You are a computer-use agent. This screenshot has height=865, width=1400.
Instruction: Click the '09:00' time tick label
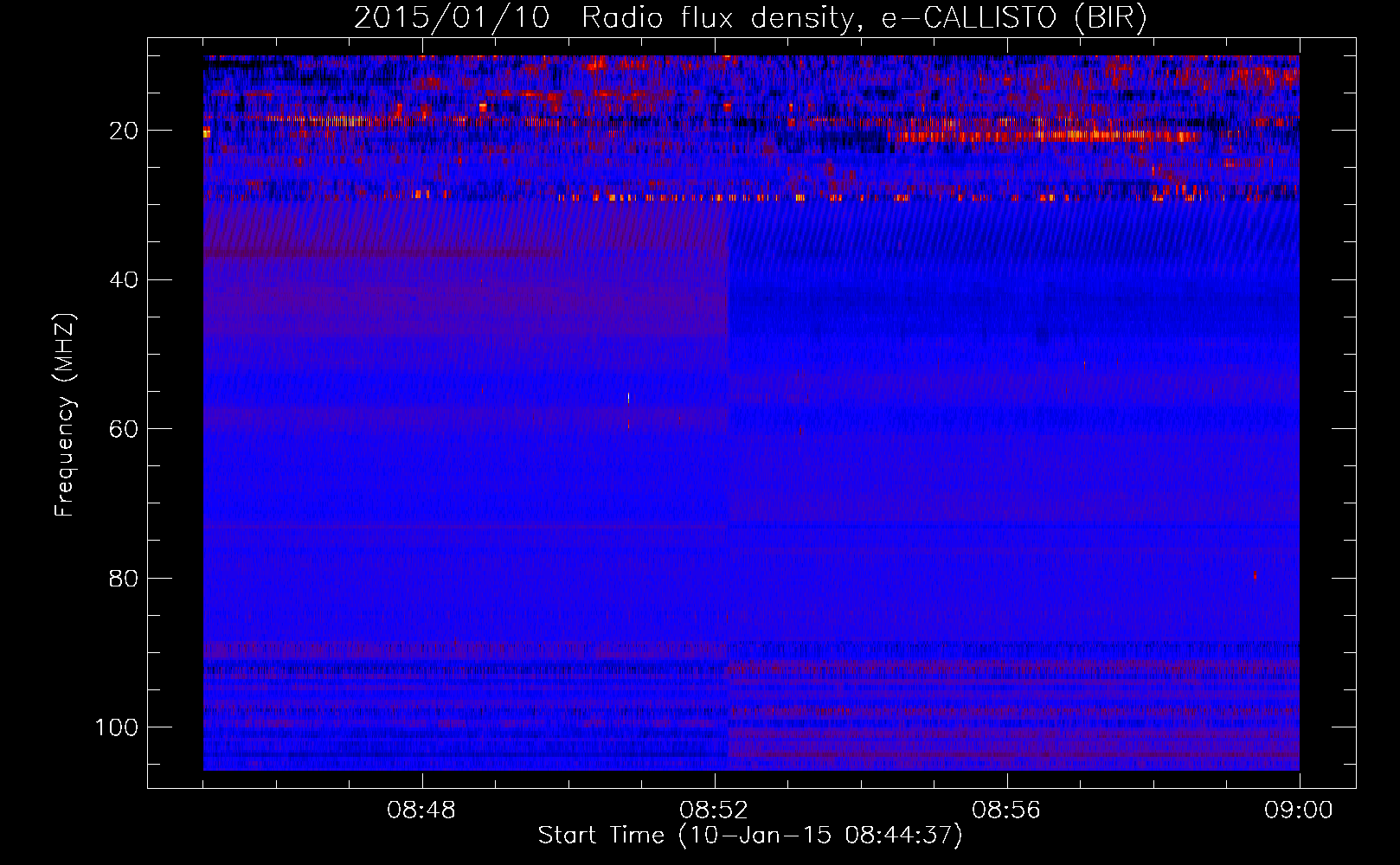(x=1299, y=811)
